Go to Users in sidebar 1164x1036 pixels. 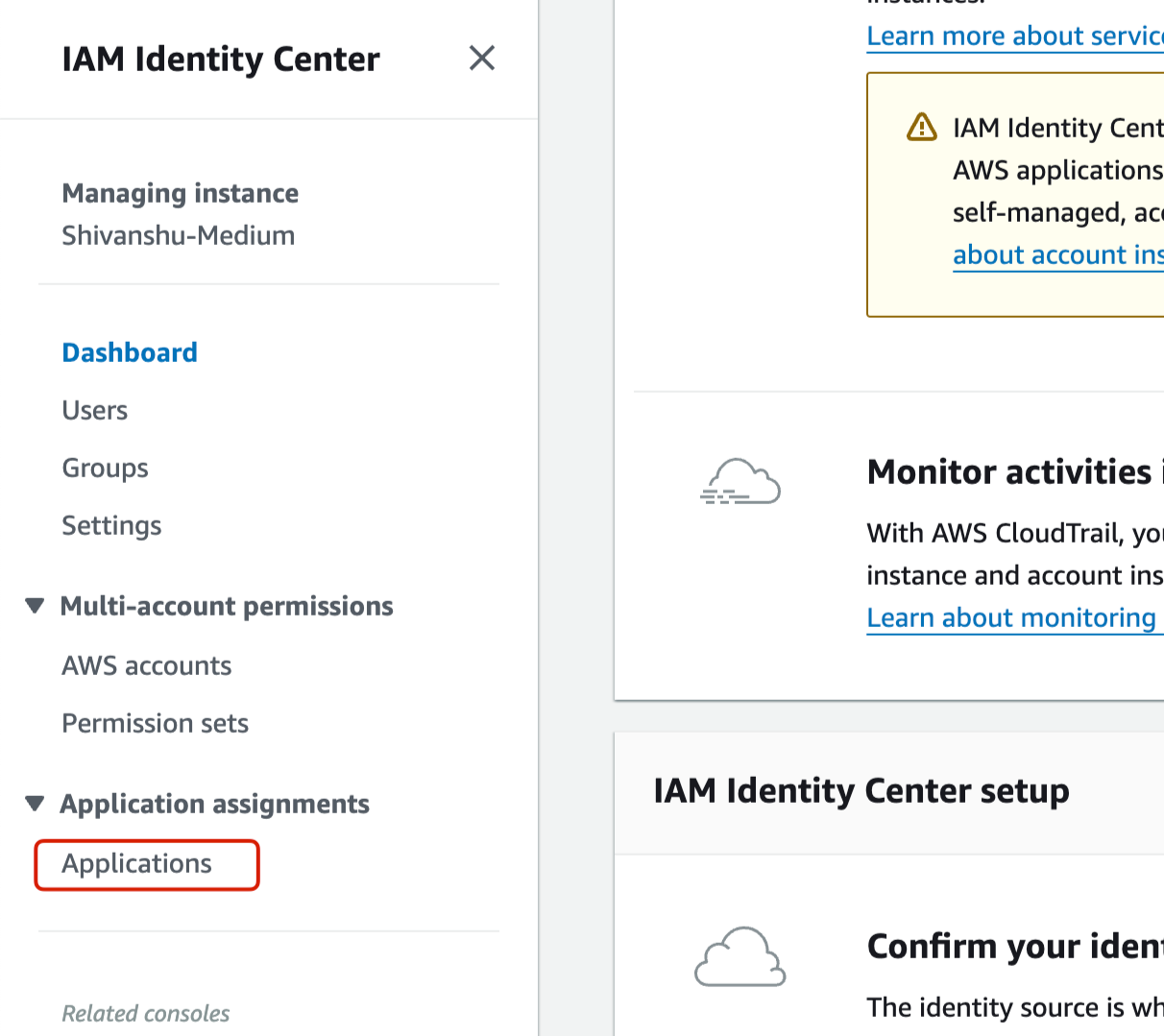tap(95, 410)
